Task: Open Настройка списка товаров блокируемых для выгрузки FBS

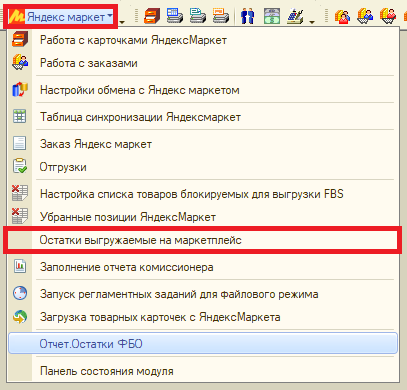Action: click(203, 194)
